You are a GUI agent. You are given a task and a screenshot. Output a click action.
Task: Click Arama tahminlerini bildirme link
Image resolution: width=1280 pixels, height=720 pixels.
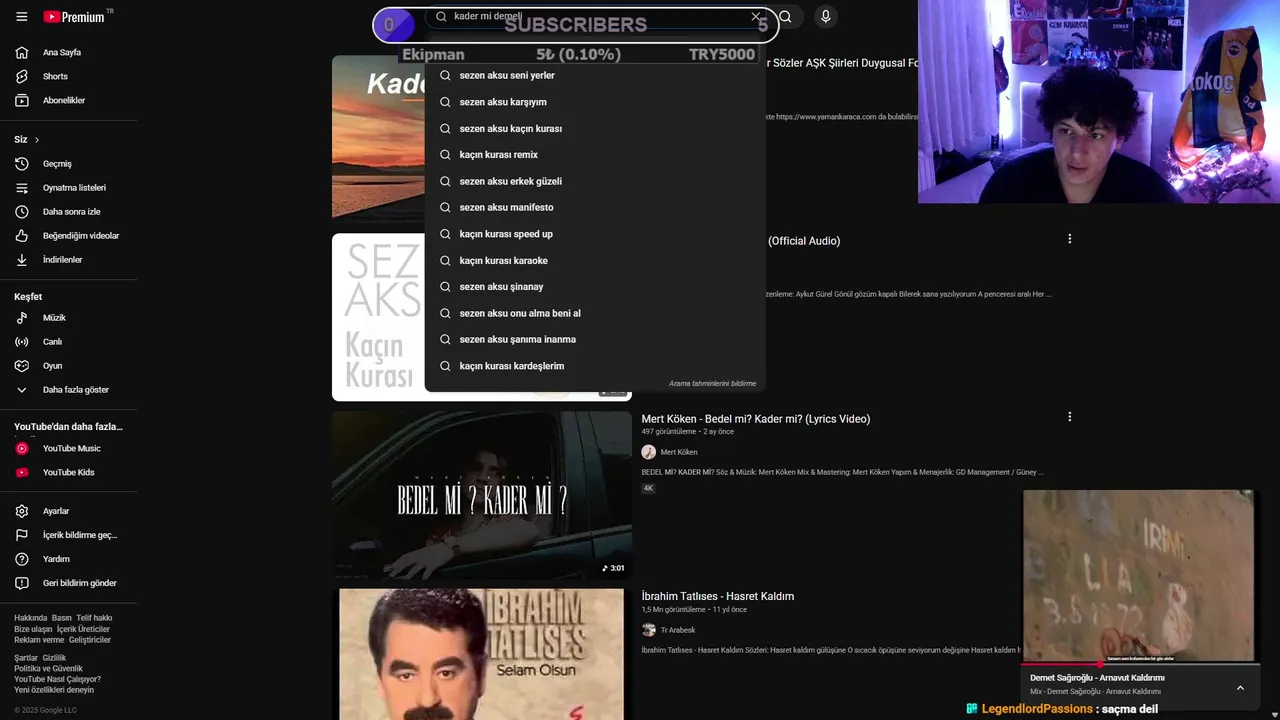[712, 384]
